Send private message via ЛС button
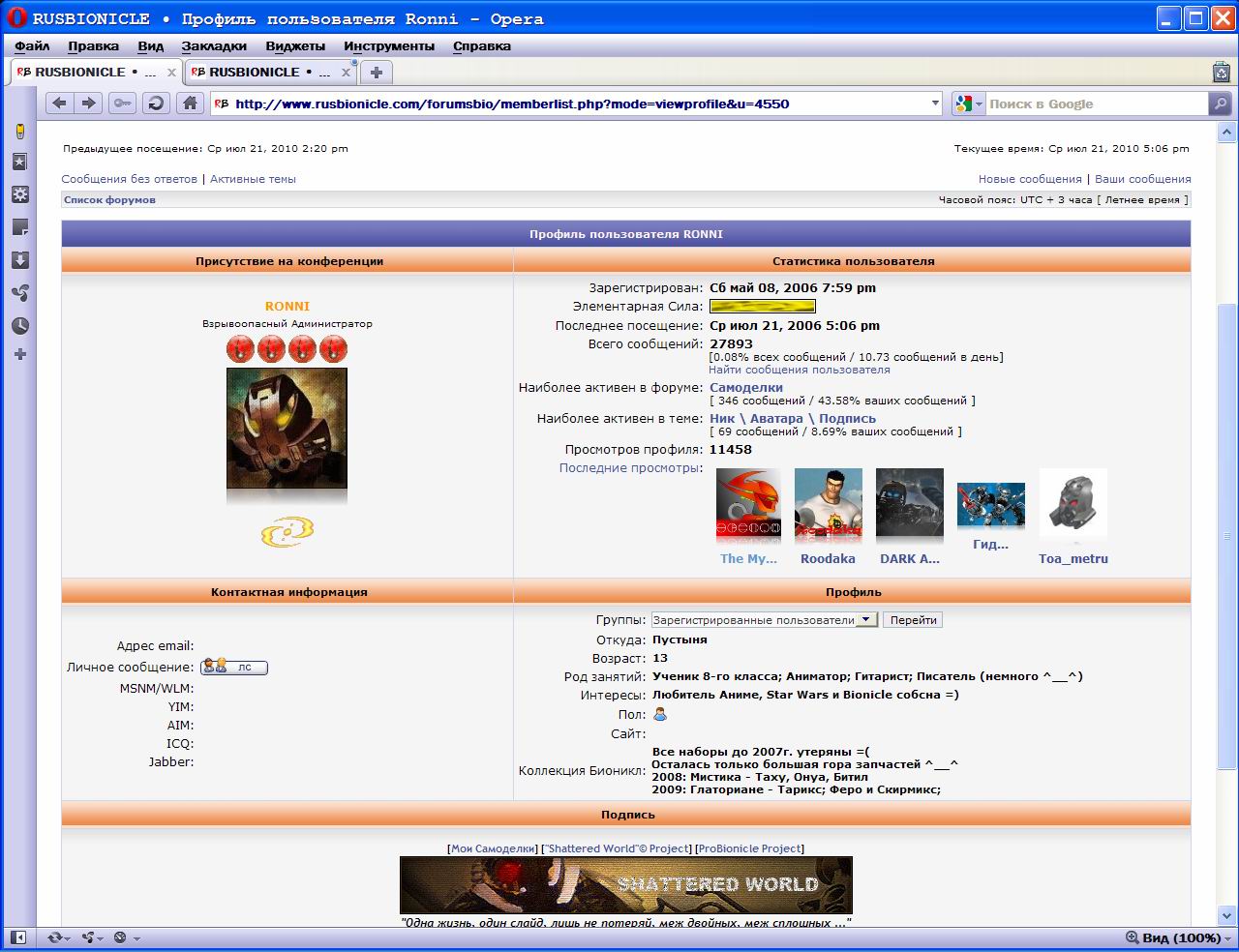1239x952 pixels. 234,667
